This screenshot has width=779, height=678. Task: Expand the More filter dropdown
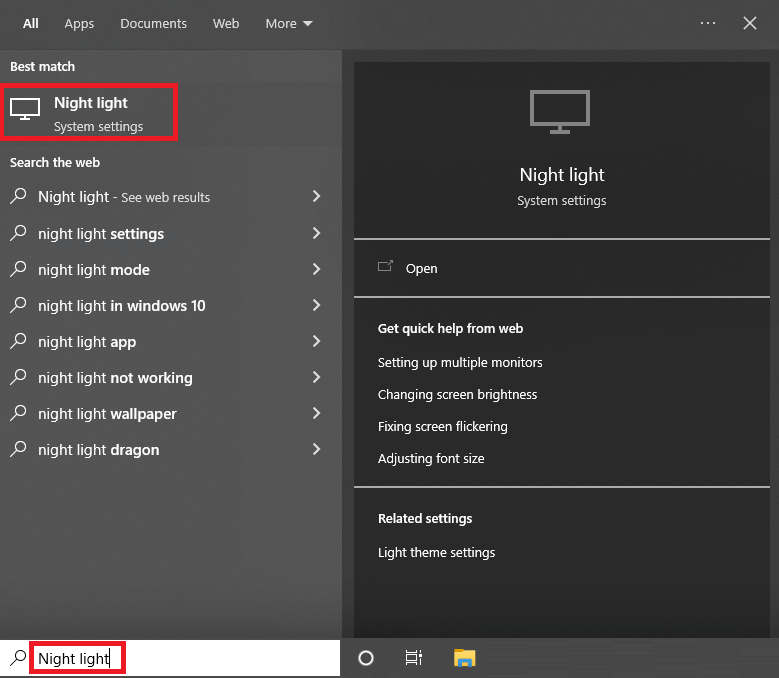[x=289, y=23]
